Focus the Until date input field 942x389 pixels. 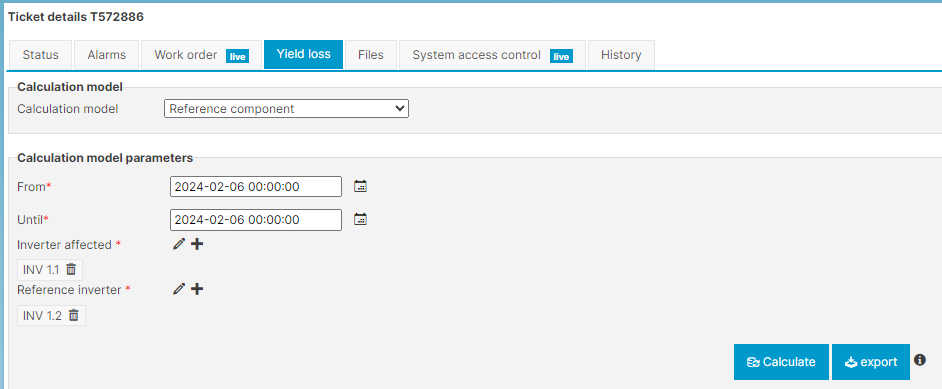(x=256, y=220)
